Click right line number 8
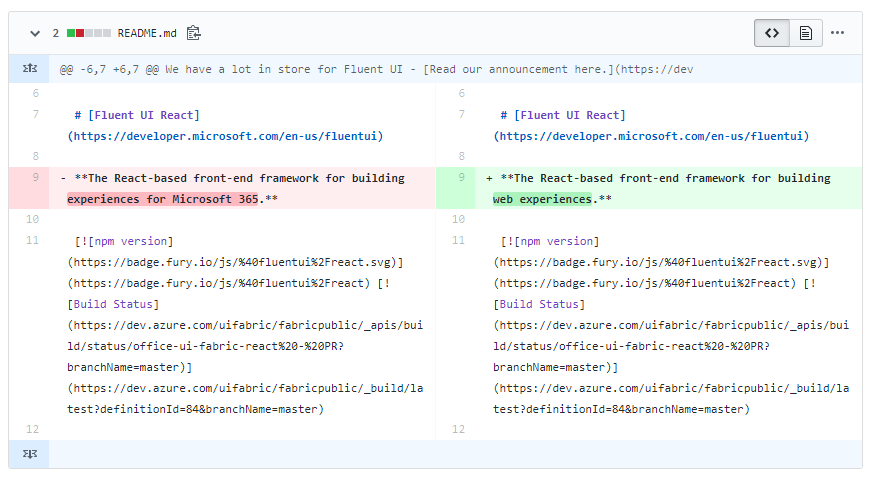This screenshot has height=478, width=870. (461, 156)
